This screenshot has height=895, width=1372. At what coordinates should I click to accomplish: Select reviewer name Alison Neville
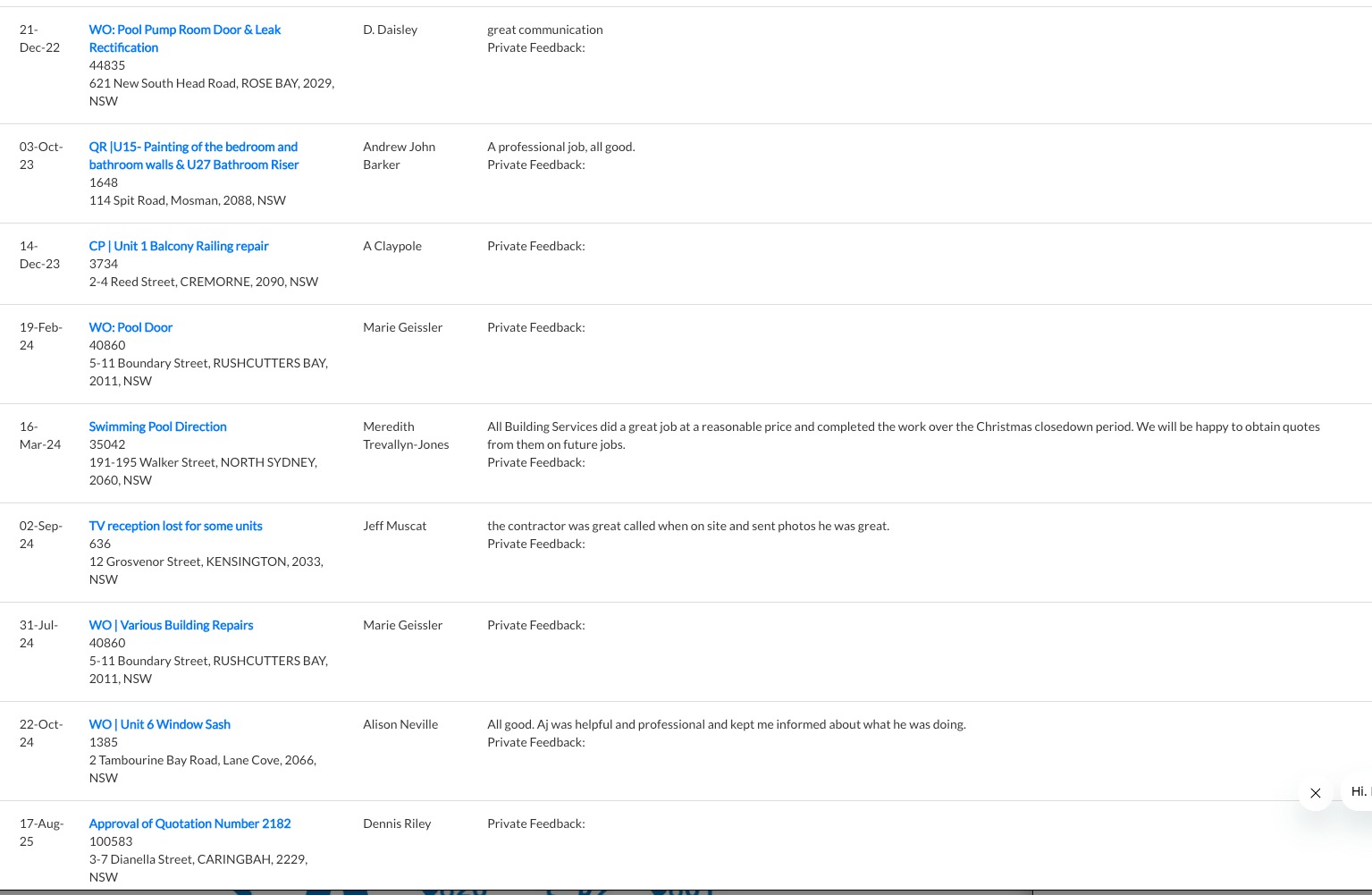[x=400, y=724]
